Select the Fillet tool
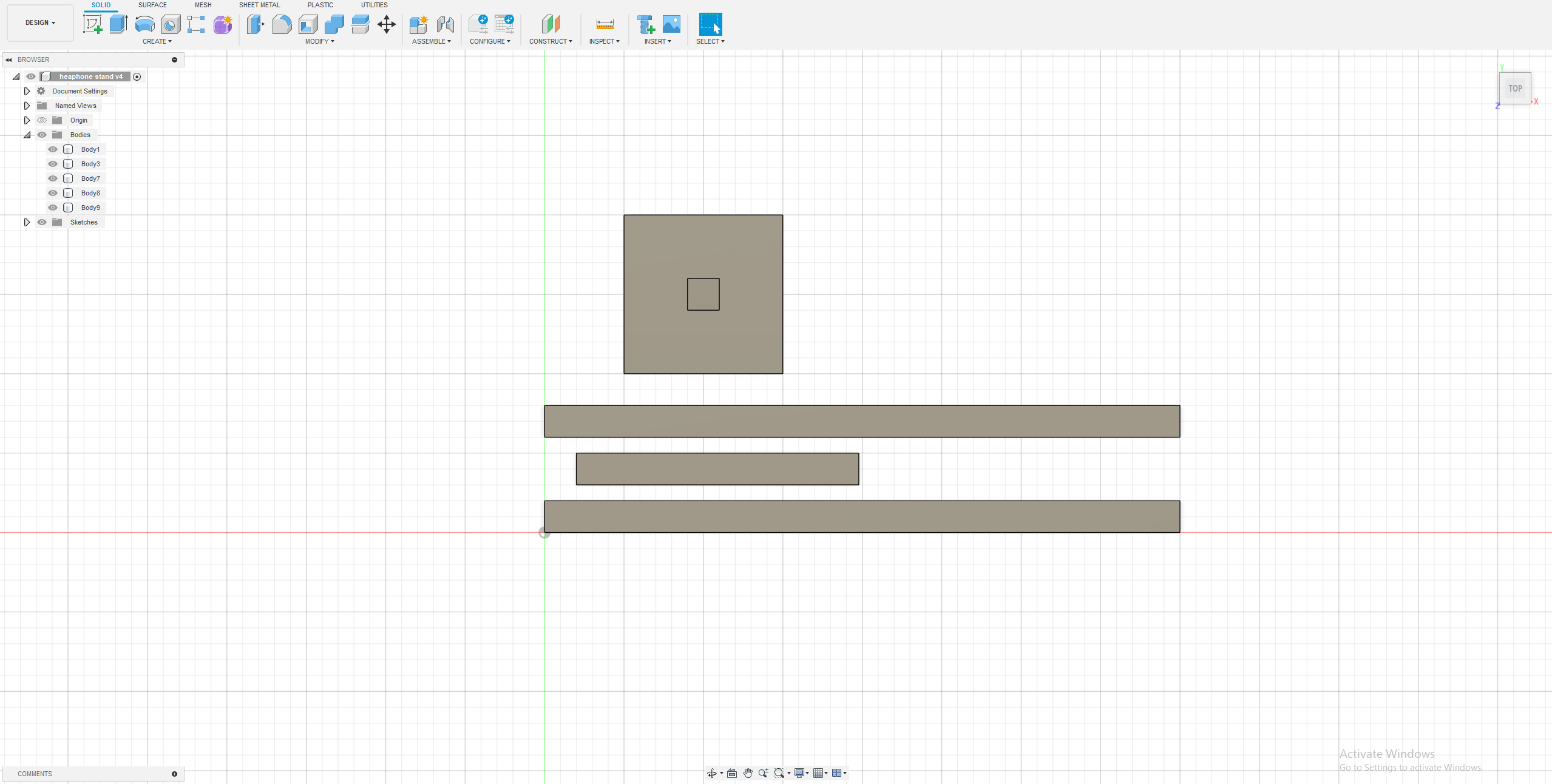 point(282,24)
